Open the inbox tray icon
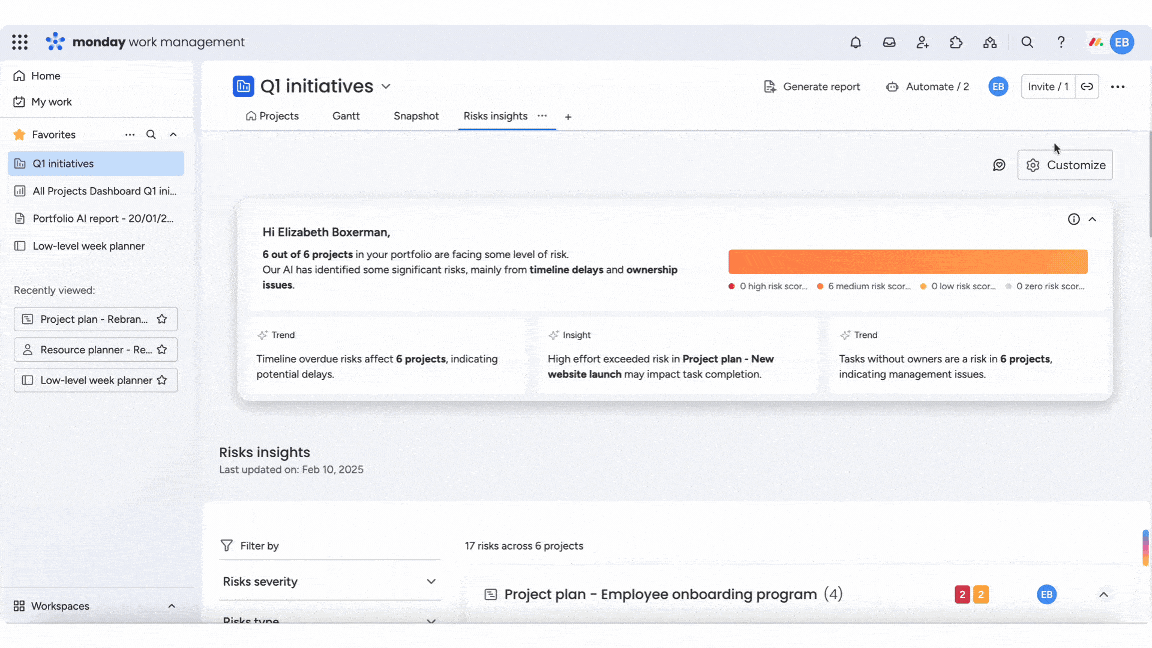The width and height of the screenshot is (1152, 648). click(889, 43)
